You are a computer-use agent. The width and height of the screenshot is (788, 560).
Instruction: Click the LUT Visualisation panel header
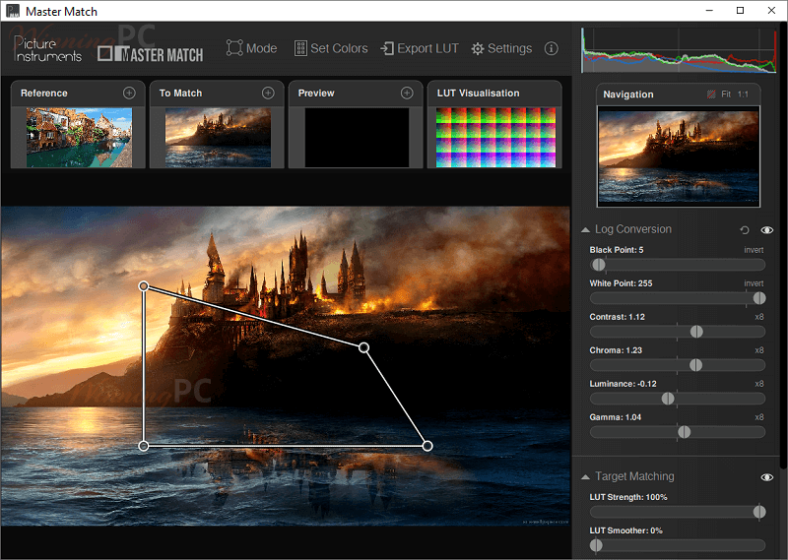495,93
